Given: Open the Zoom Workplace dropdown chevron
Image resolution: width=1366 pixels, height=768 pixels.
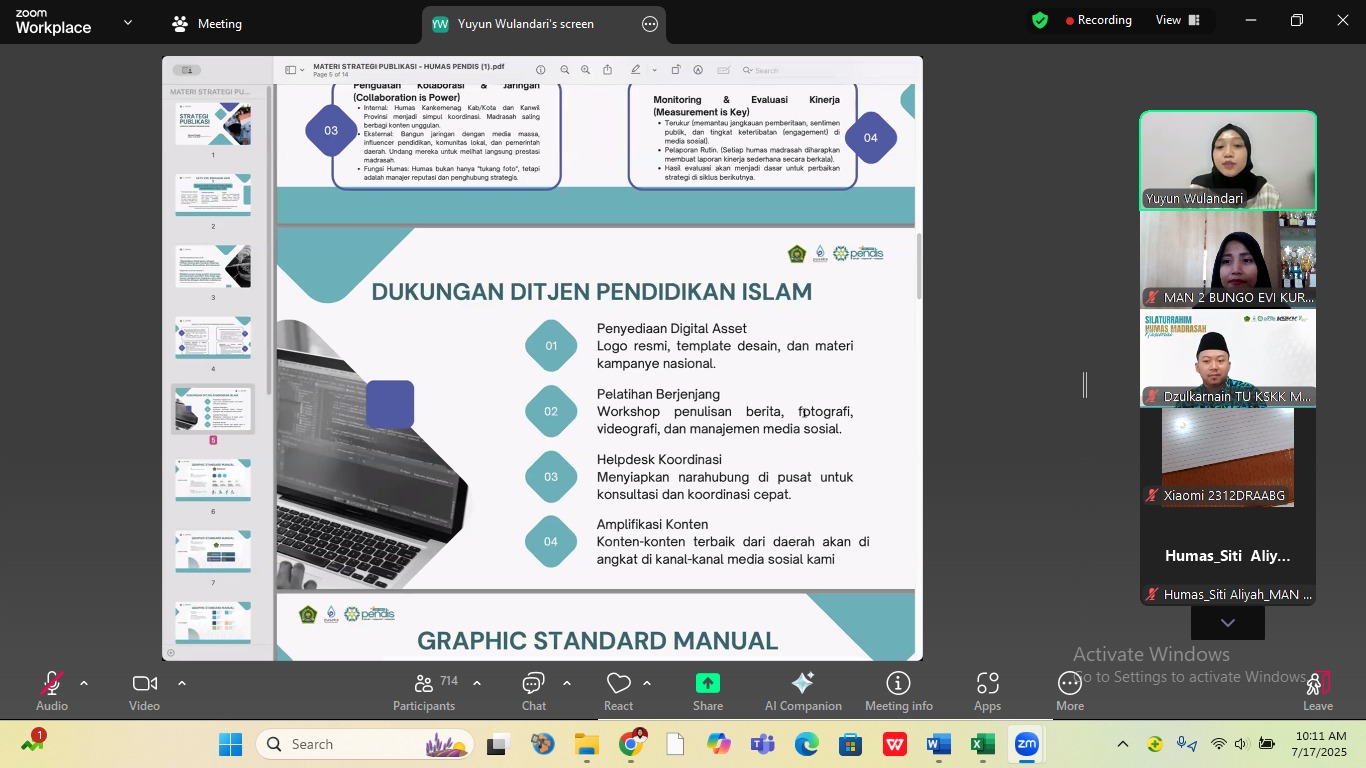Looking at the screenshot, I should (127, 22).
